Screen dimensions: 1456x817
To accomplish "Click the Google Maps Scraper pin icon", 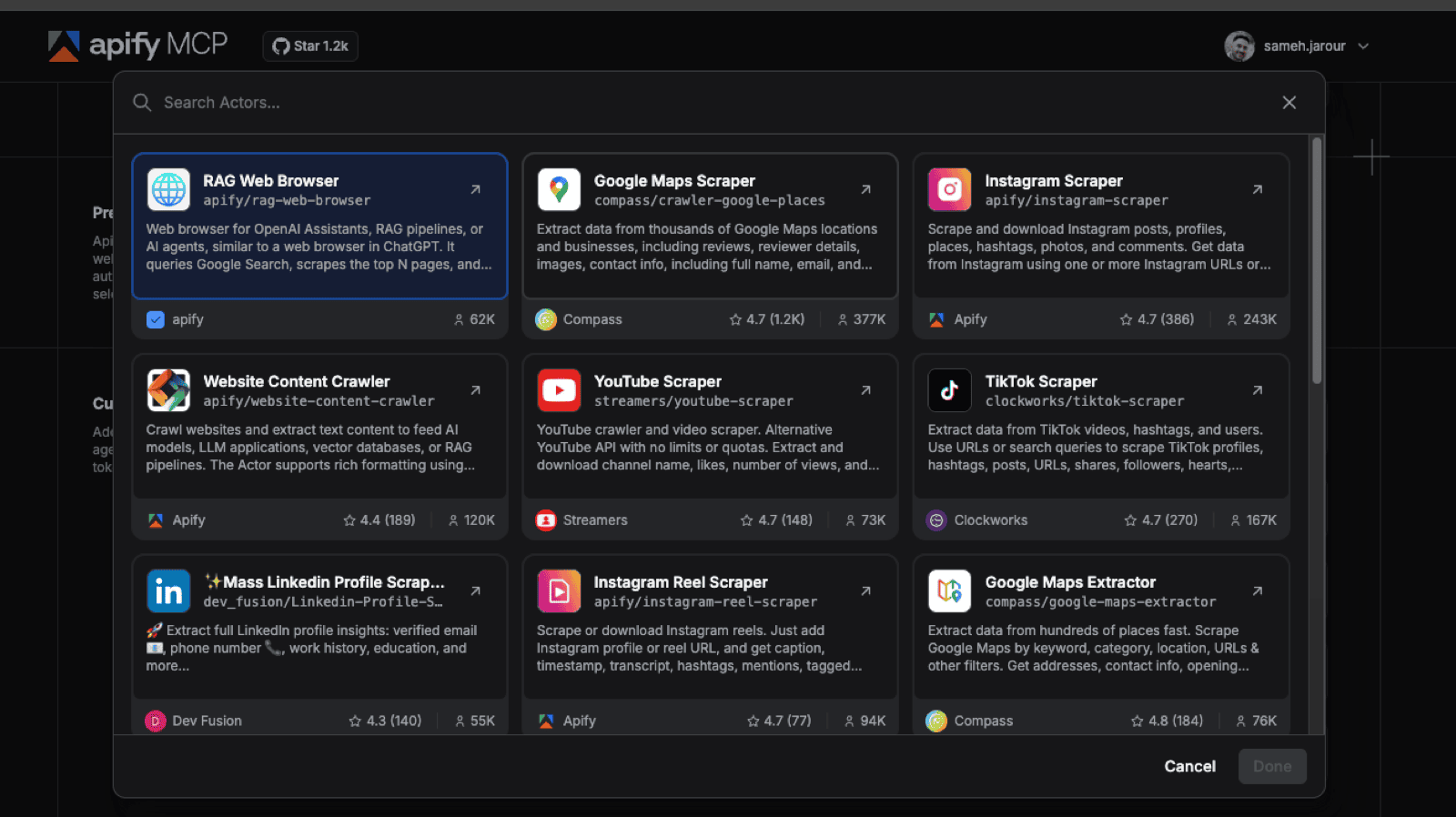I will coord(559,189).
